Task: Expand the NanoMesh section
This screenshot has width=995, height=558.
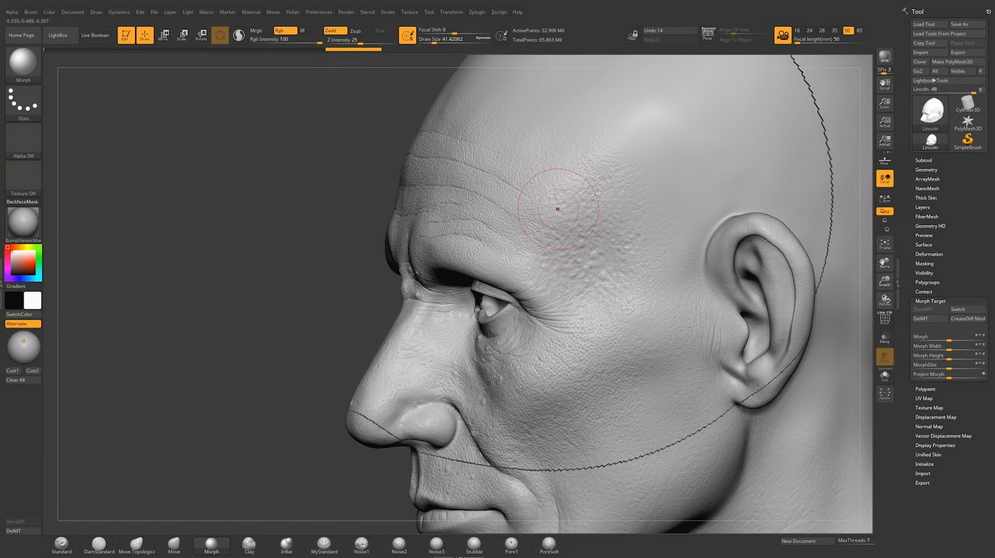Action: click(927, 189)
